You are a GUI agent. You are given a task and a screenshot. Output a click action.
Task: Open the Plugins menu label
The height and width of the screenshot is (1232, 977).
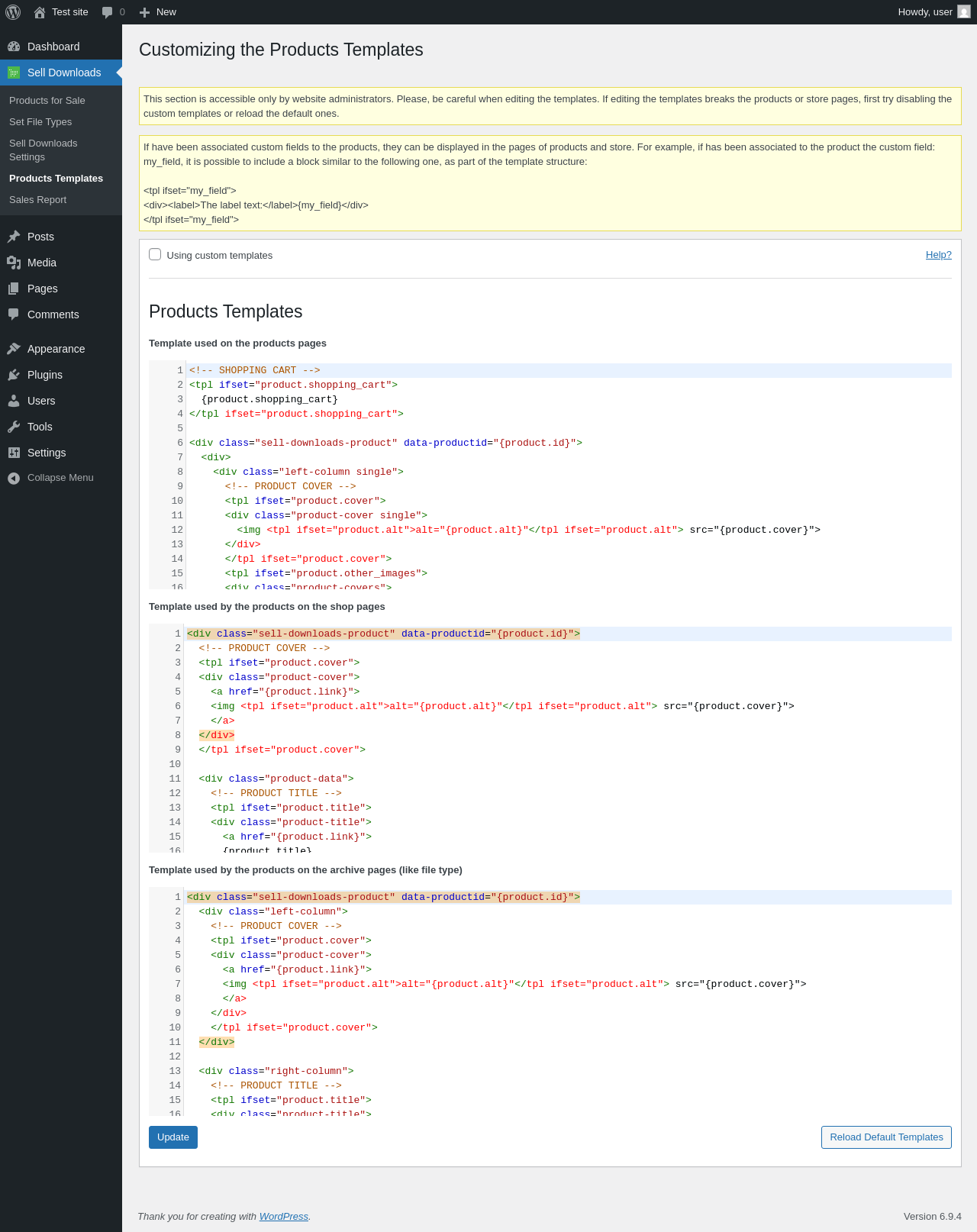point(45,375)
